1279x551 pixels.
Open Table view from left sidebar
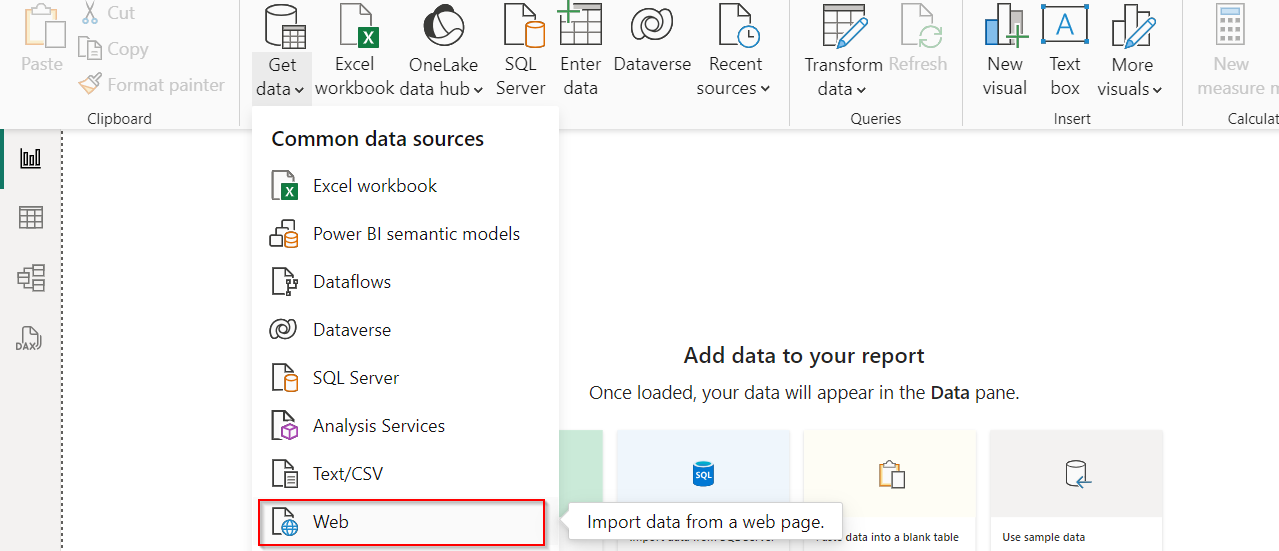coord(31,218)
